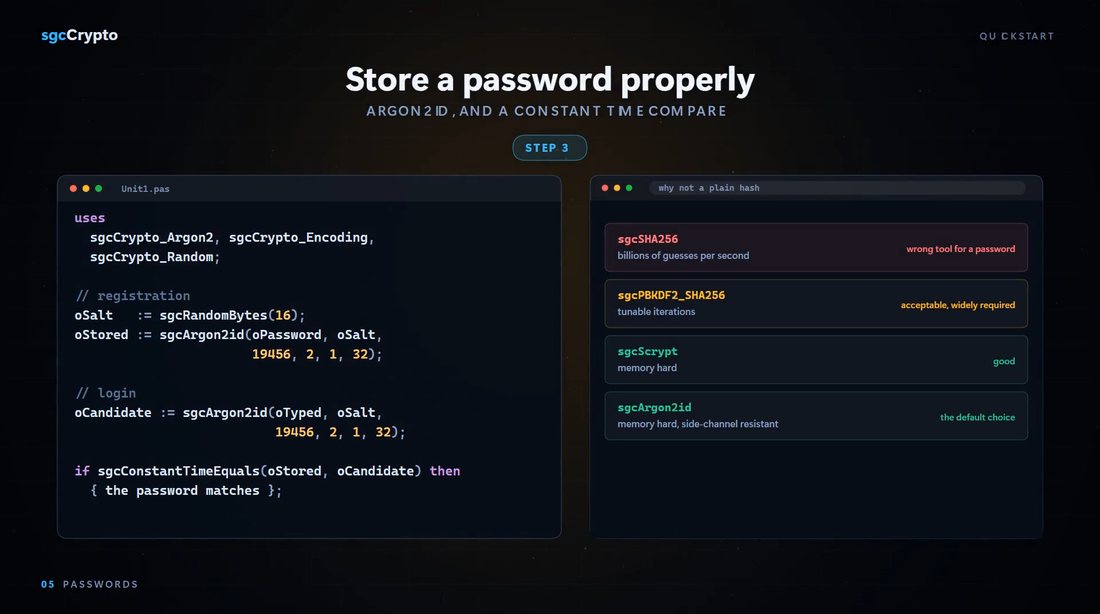Click 'sgcCrypto_Argon2' in uses clause

[x=152, y=238]
